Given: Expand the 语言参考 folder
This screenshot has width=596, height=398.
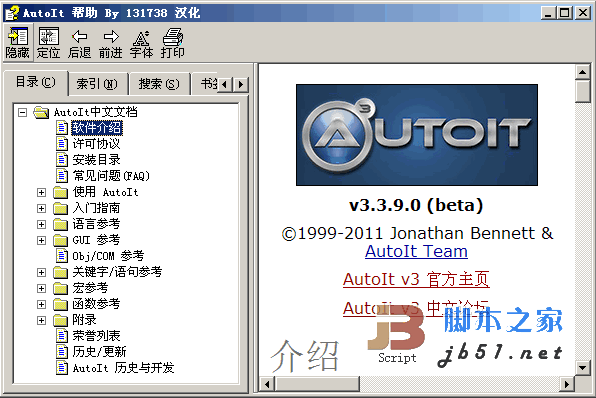Looking at the screenshot, I should pos(41,224).
